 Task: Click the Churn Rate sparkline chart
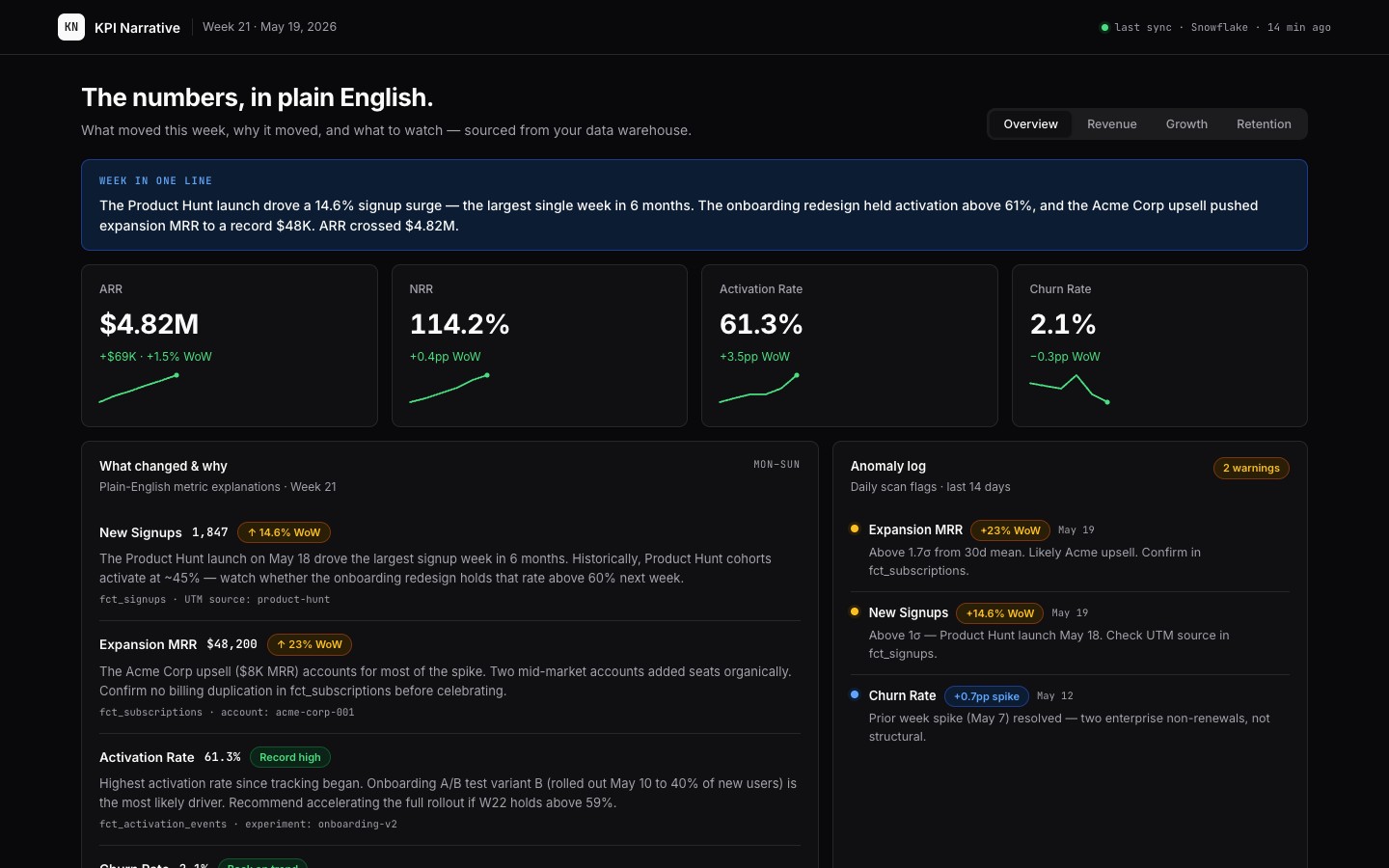(x=1070, y=388)
